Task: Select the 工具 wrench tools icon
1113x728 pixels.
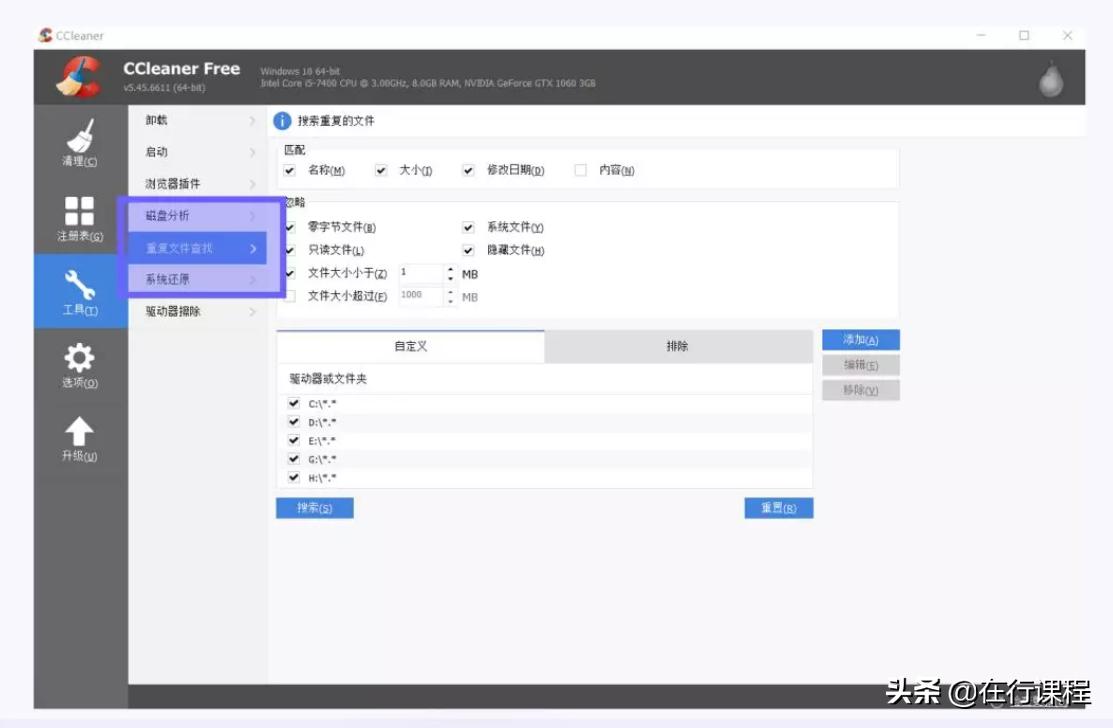Action: point(80,287)
